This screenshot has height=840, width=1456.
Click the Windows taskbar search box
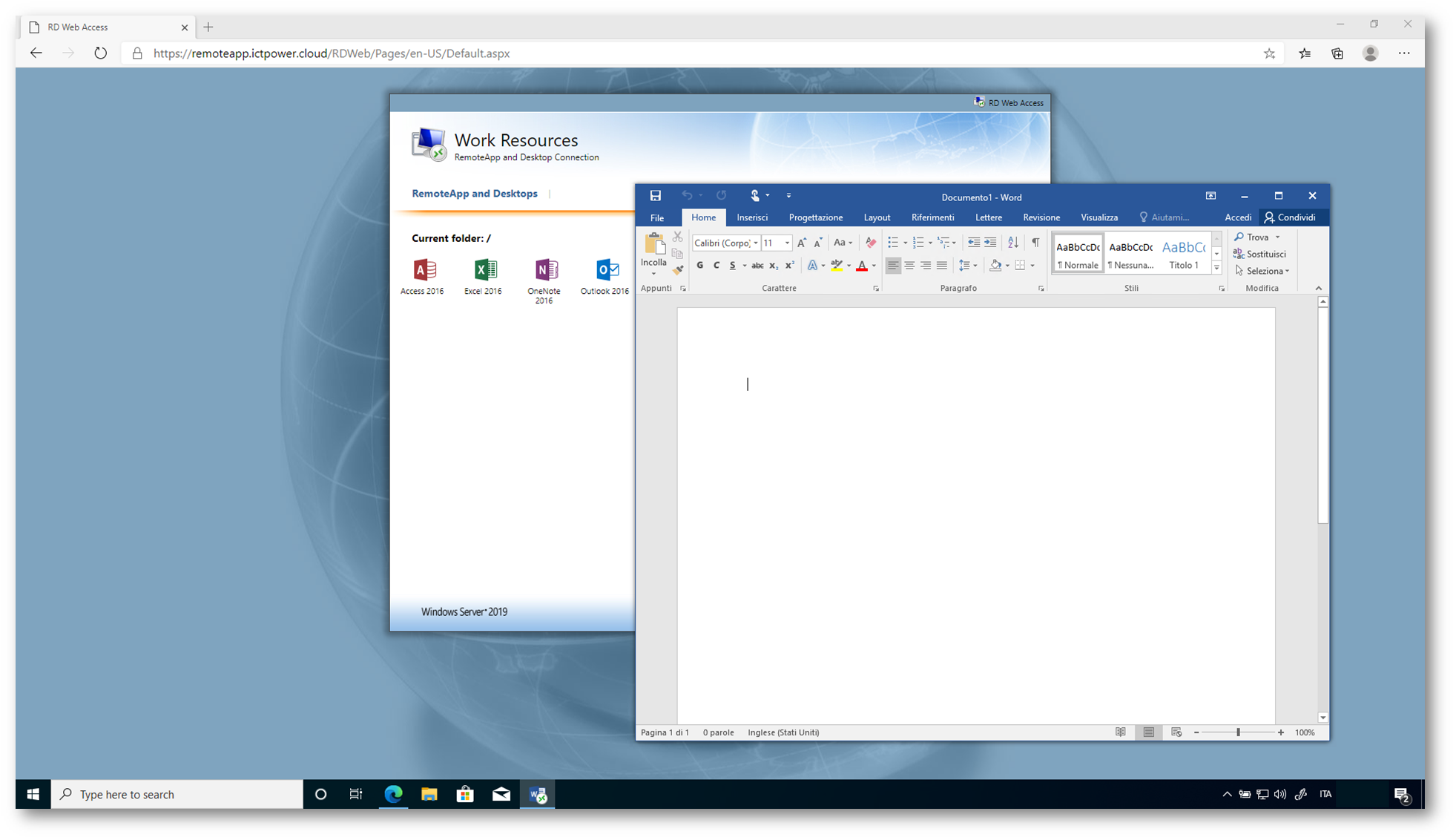pos(178,794)
